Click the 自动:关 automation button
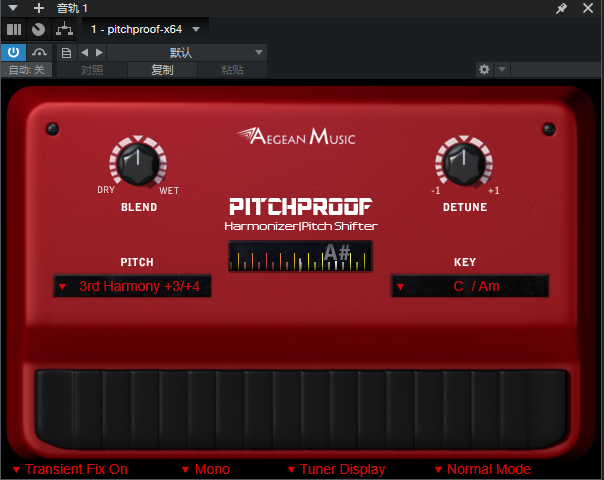Screen dimensions: 604x480 coord(27,70)
